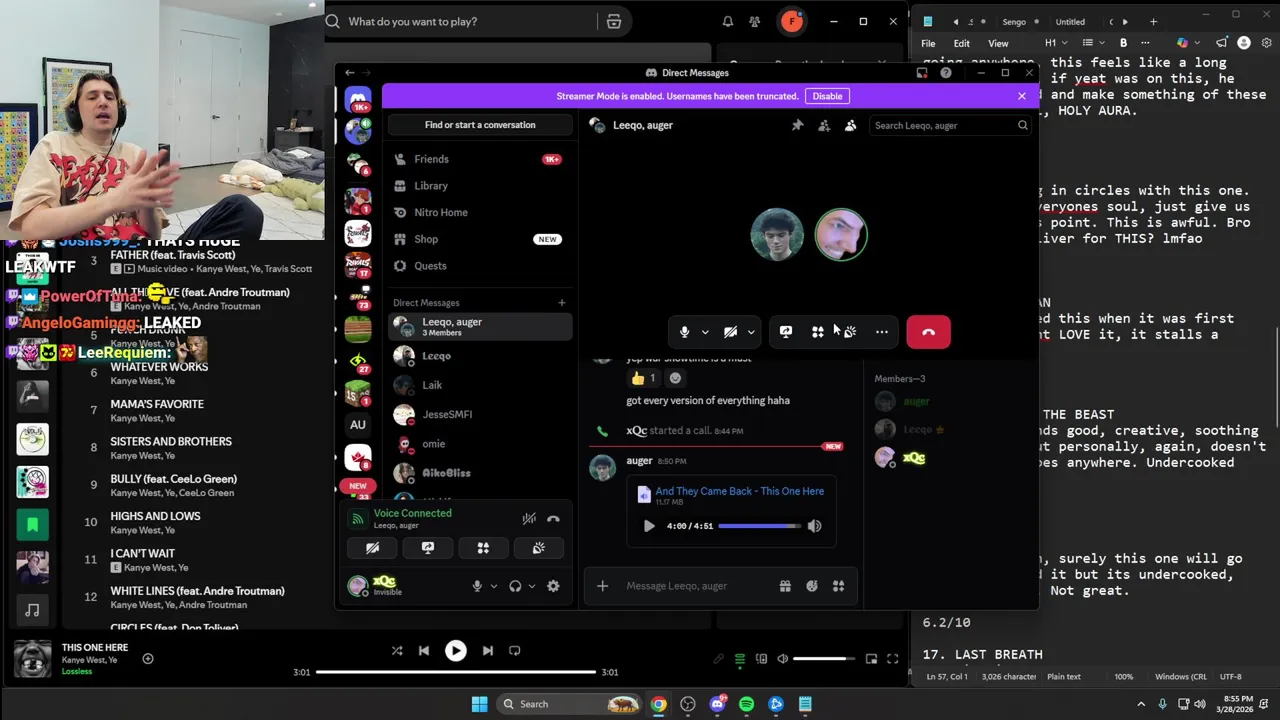Screen dimensions: 1280x720
Task: Open the heading H1 dropdown in Notepad
Action: coord(1057,43)
